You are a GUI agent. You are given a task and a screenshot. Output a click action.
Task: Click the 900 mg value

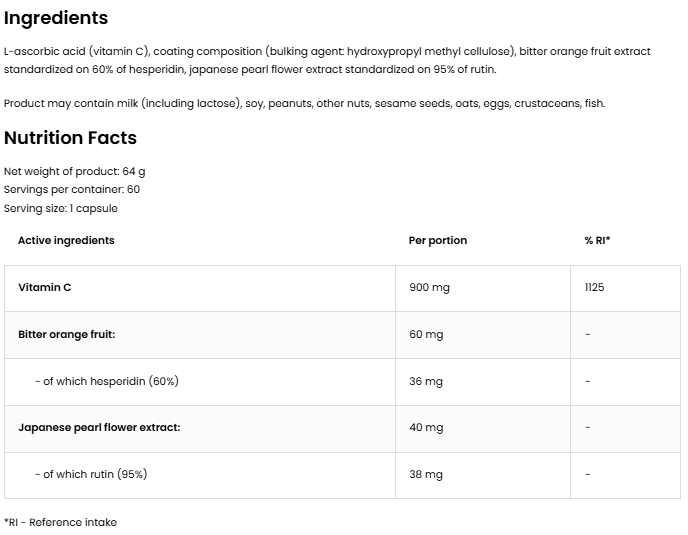point(429,288)
